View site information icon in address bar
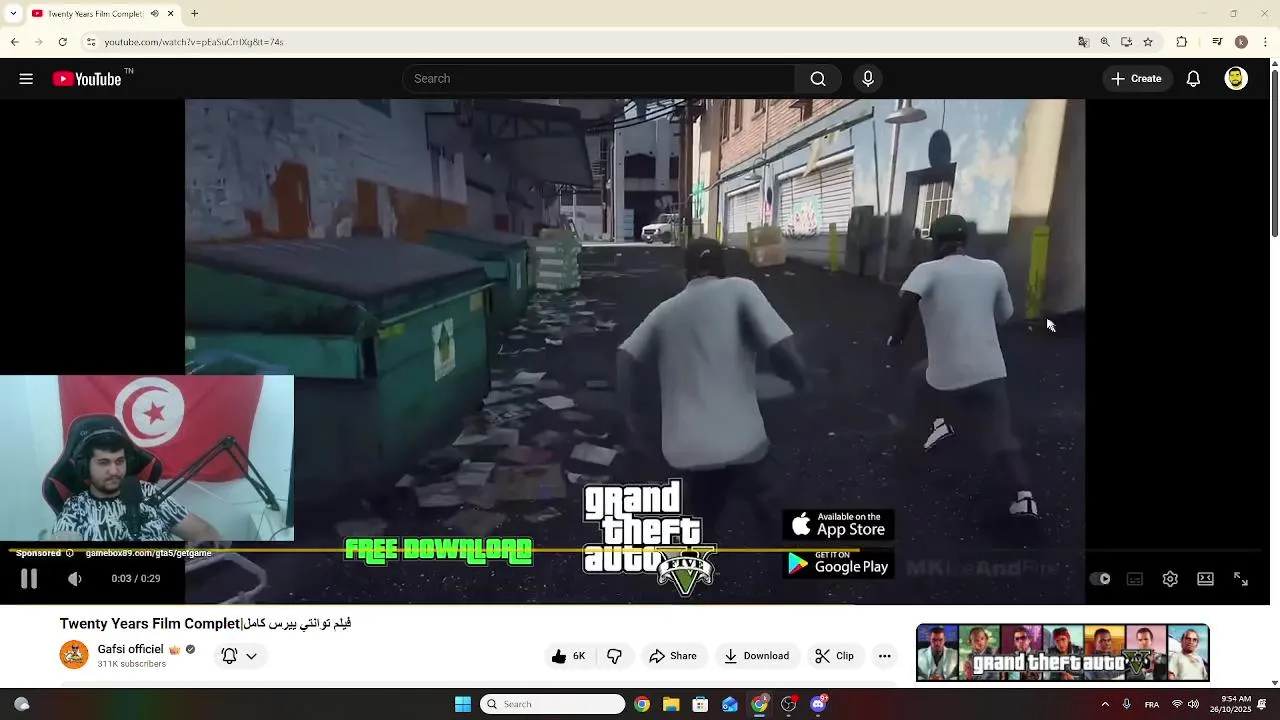This screenshot has height=720, width=1280. tap(90, 42)
